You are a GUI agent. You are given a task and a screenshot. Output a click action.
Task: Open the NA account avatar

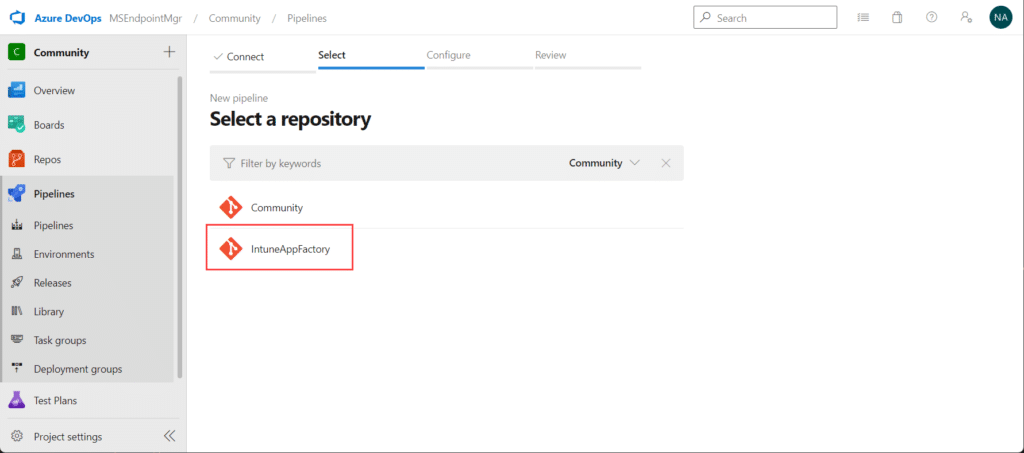click(x=1000, y=18)
